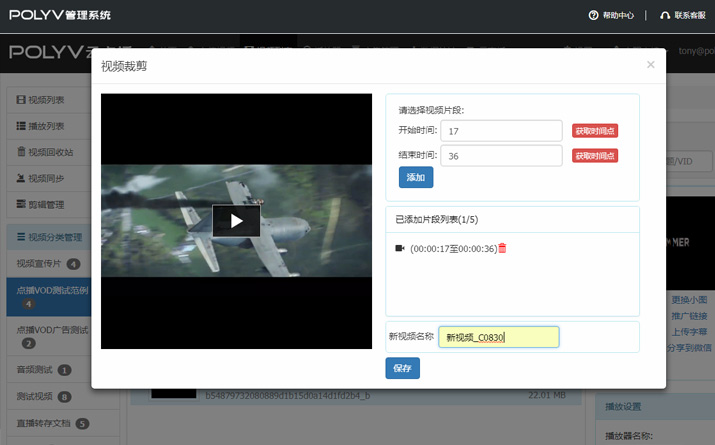
Task: Save the clipped video with 保存
Action: pyautogui.click(x=402, y=369)
